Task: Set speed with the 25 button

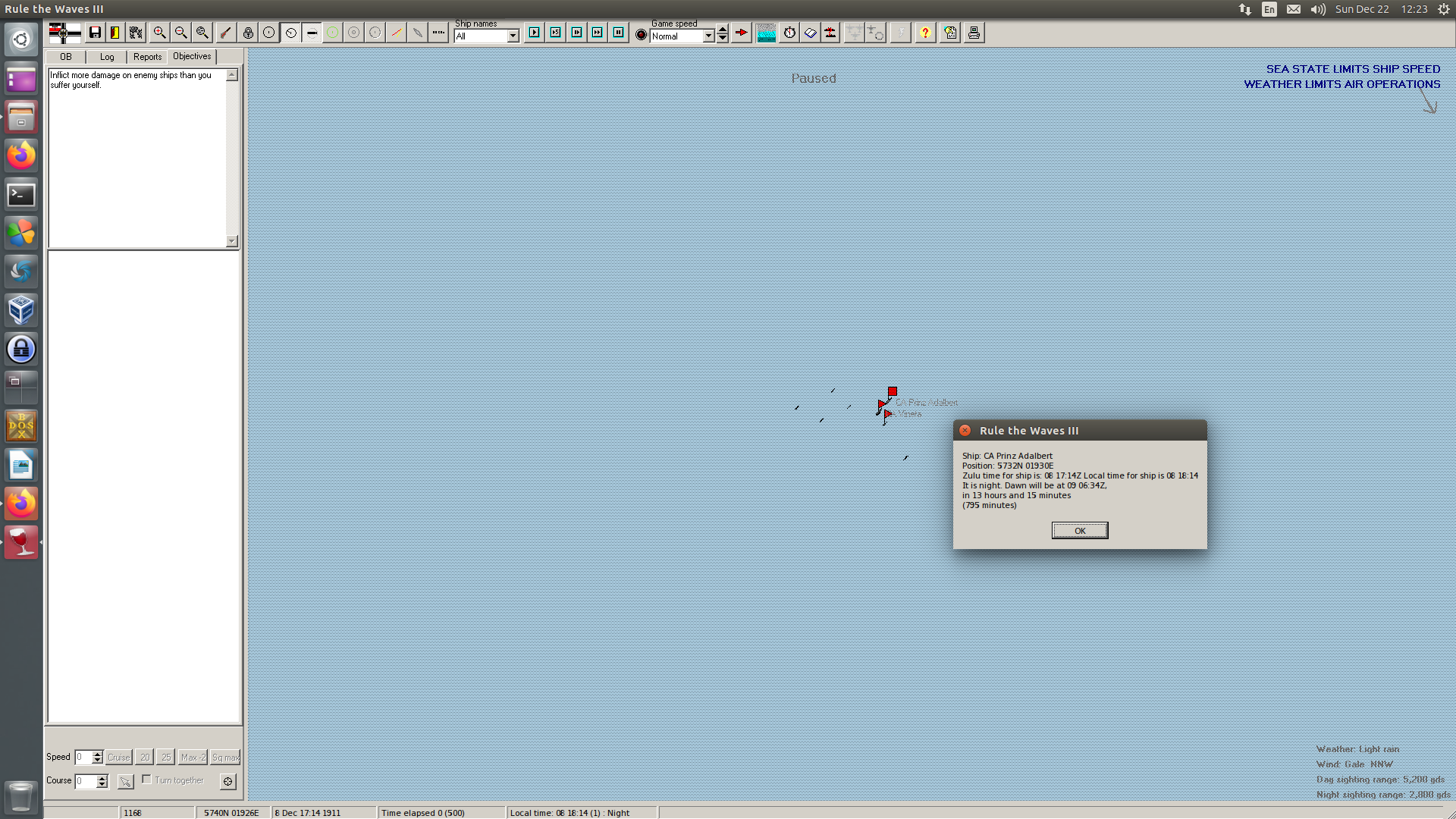Action: pos(166,757)
